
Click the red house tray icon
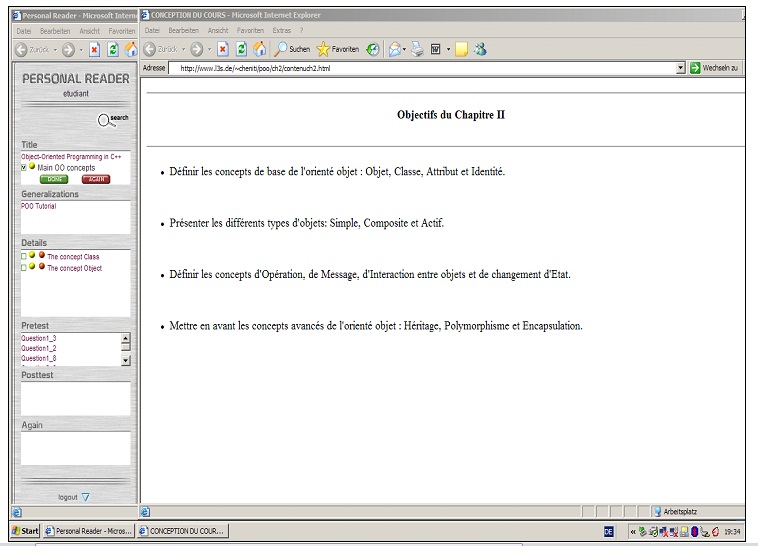click(715, 532)
